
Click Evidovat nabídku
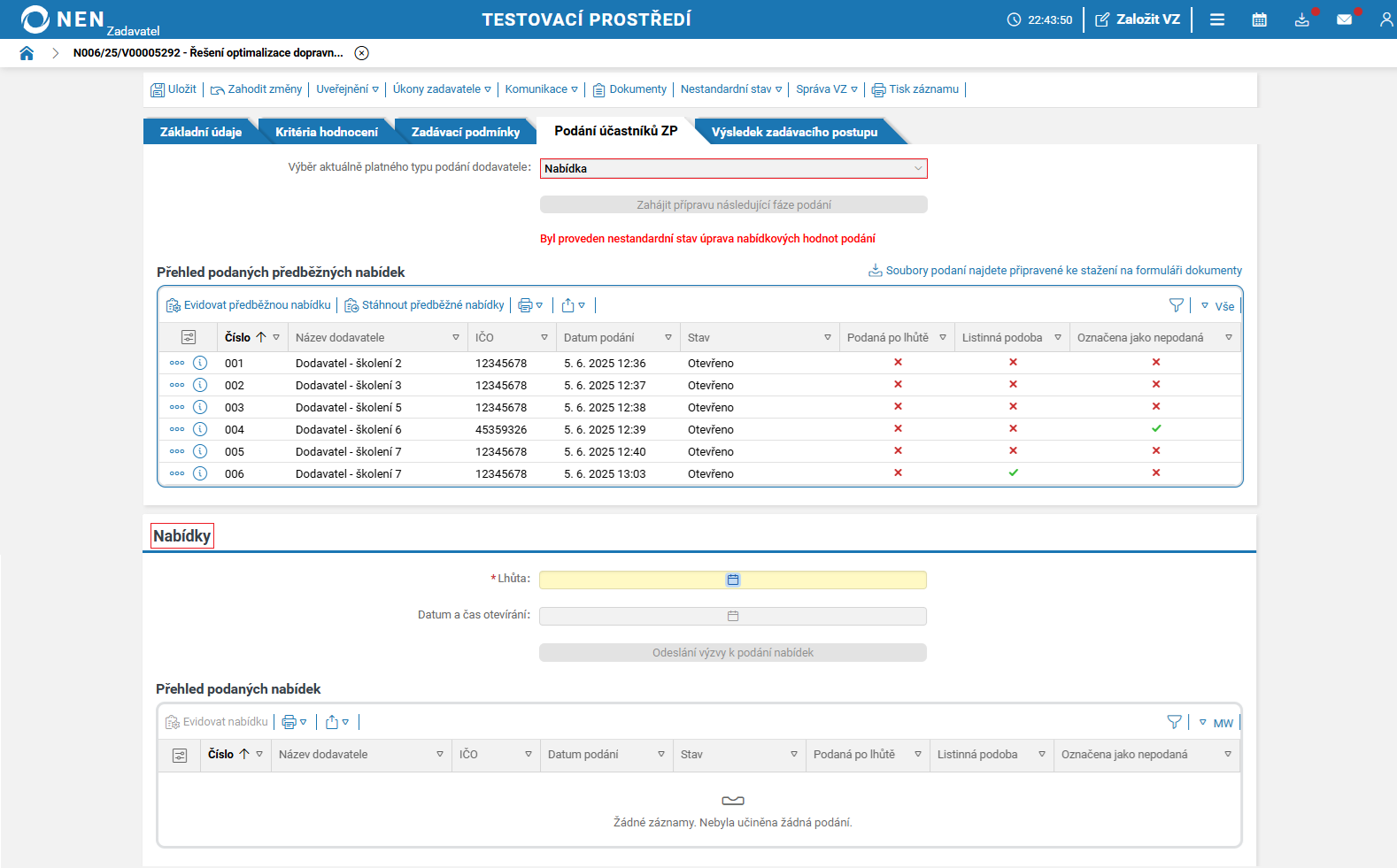tap(217, 722)
